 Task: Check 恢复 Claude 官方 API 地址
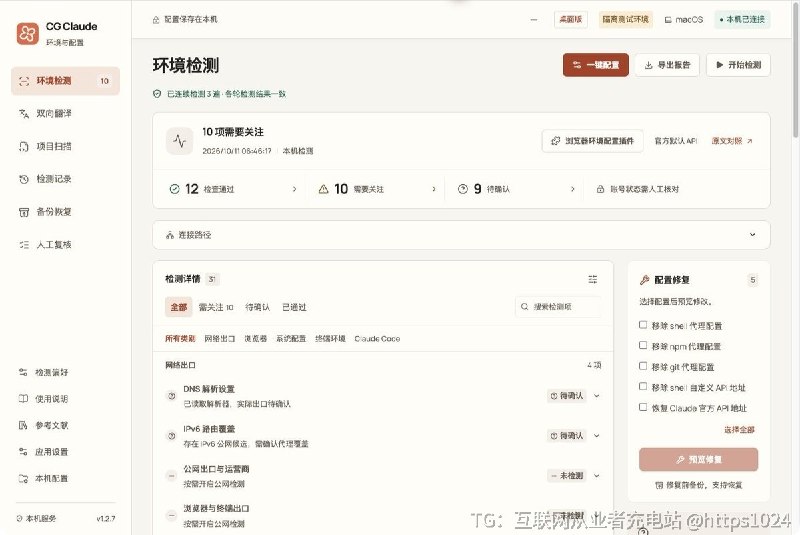click(x=643, y=407)
